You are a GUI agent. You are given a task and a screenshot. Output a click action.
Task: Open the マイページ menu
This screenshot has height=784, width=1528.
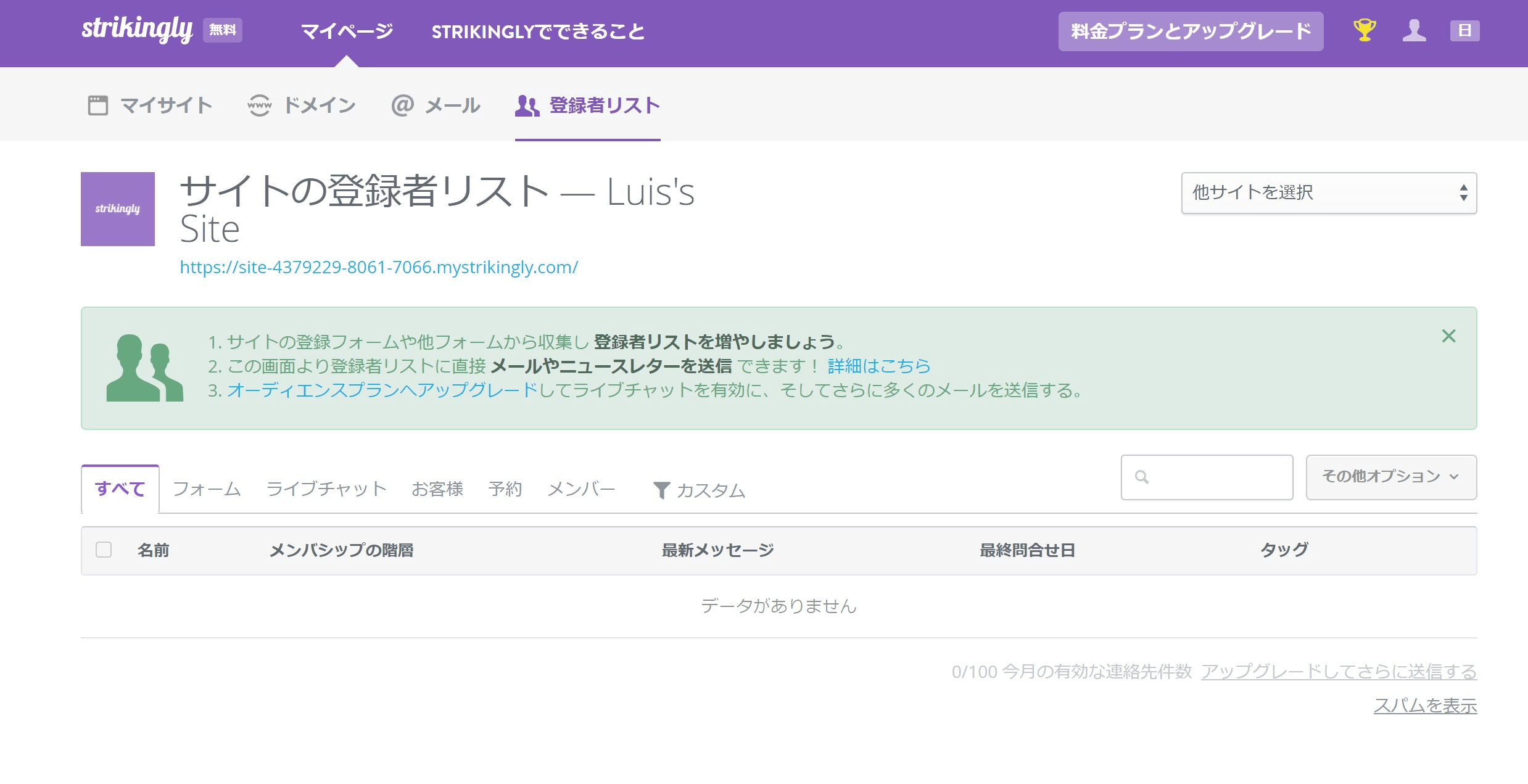(346, 30)
